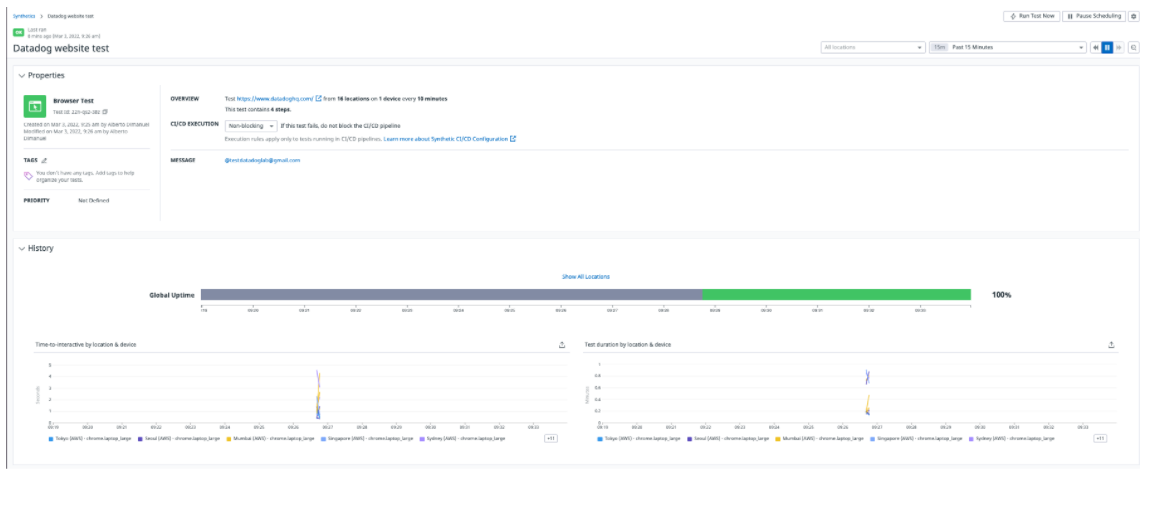The width and height of the screenshot is (1170, 510).
Task: Click the Singapore legend swatch in Test duration graph
Action: (871, 438)
